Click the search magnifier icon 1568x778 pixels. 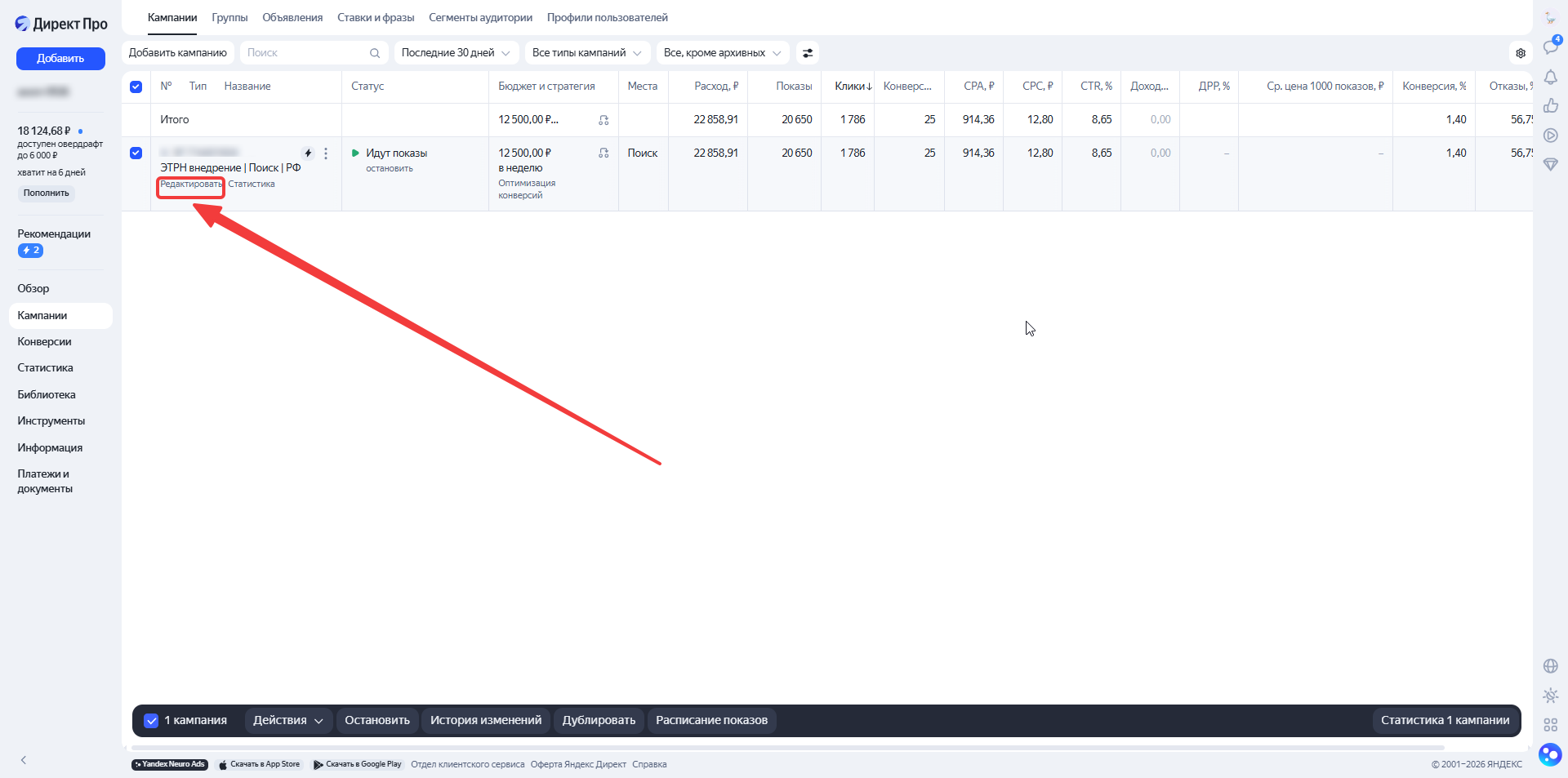coord(375,53)
